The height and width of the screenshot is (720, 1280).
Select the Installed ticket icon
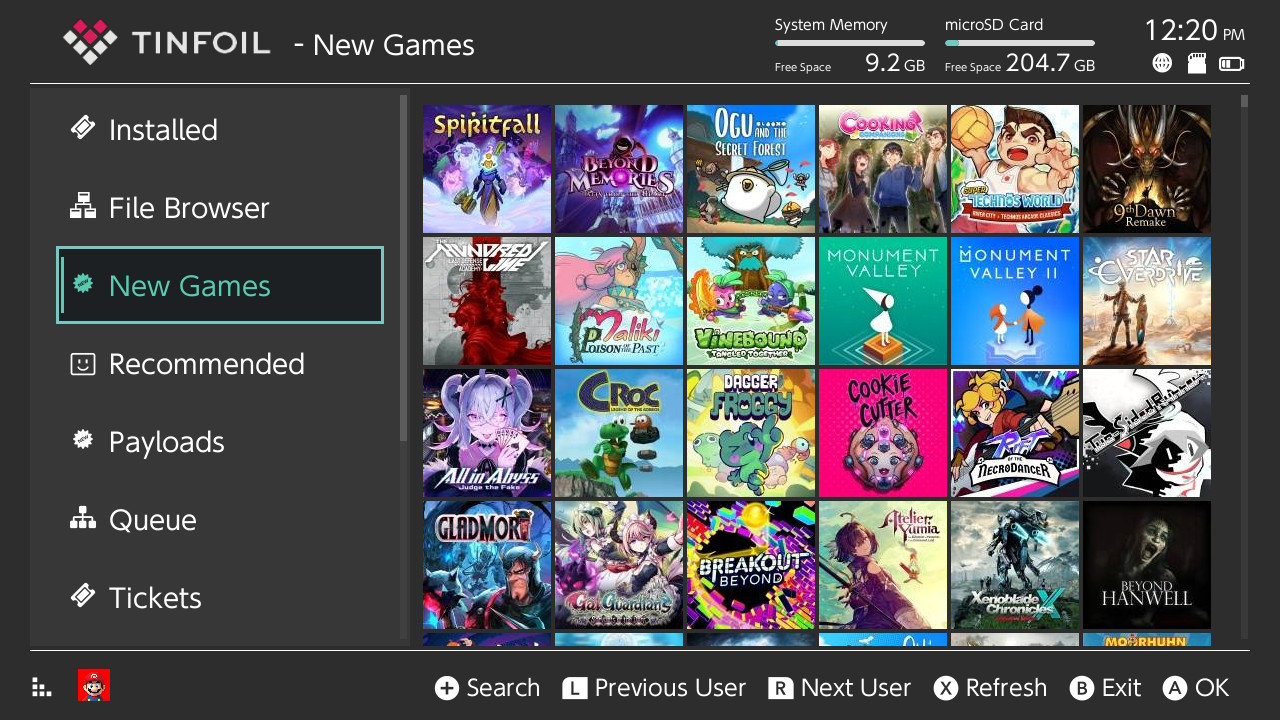(83, 128)
